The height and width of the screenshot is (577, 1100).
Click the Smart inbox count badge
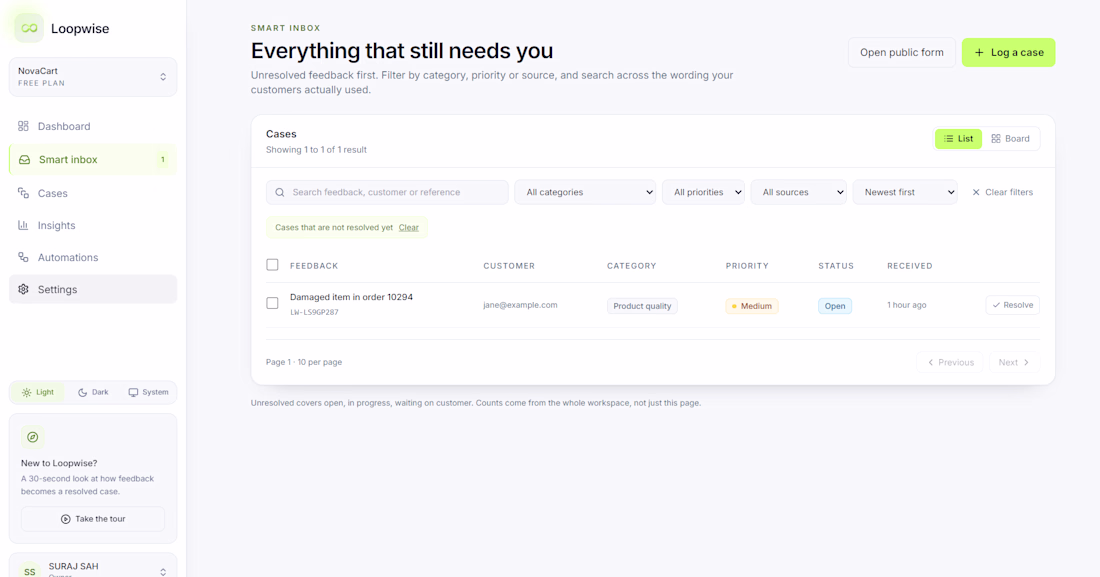point(163,159)
